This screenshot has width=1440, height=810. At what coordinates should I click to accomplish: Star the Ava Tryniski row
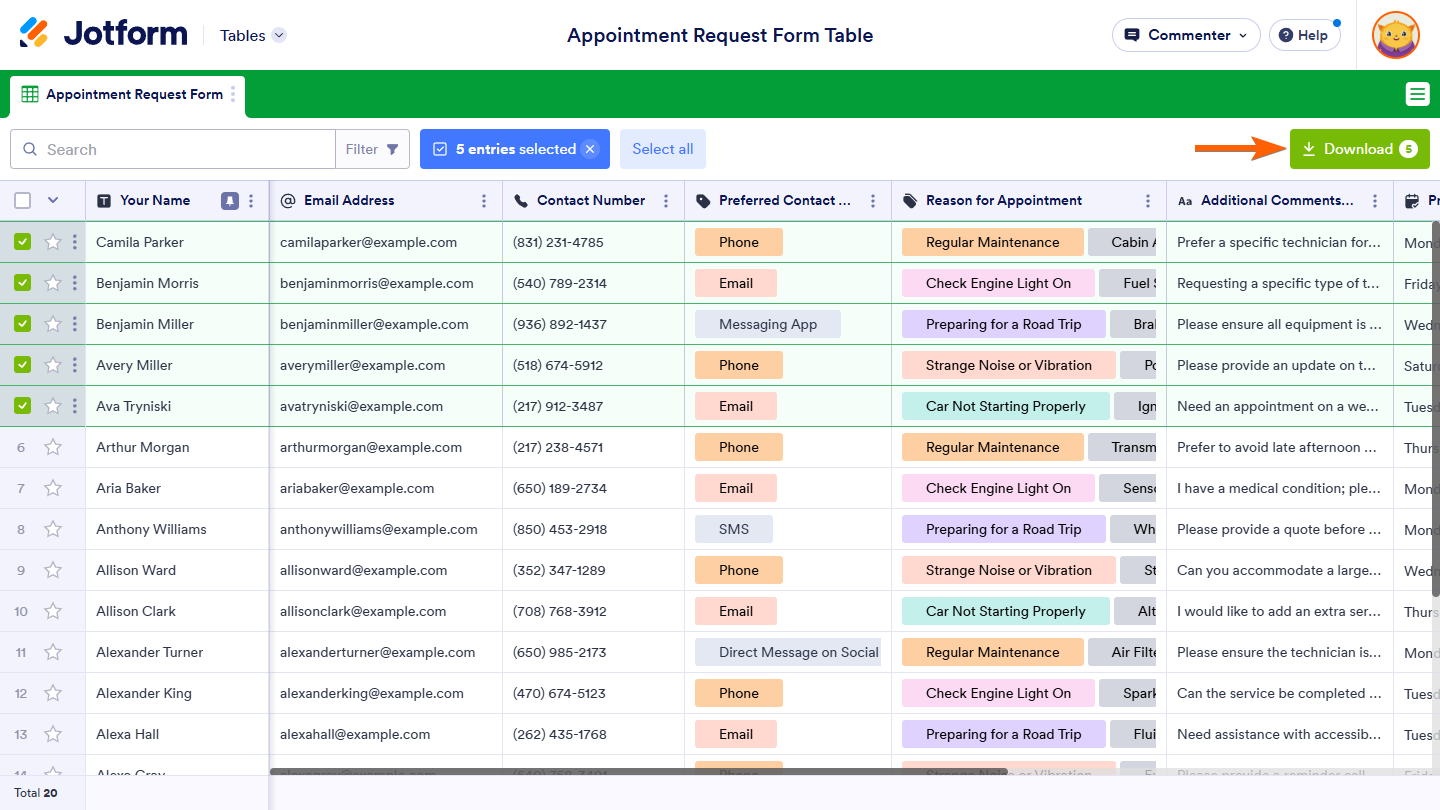[53, 406]
